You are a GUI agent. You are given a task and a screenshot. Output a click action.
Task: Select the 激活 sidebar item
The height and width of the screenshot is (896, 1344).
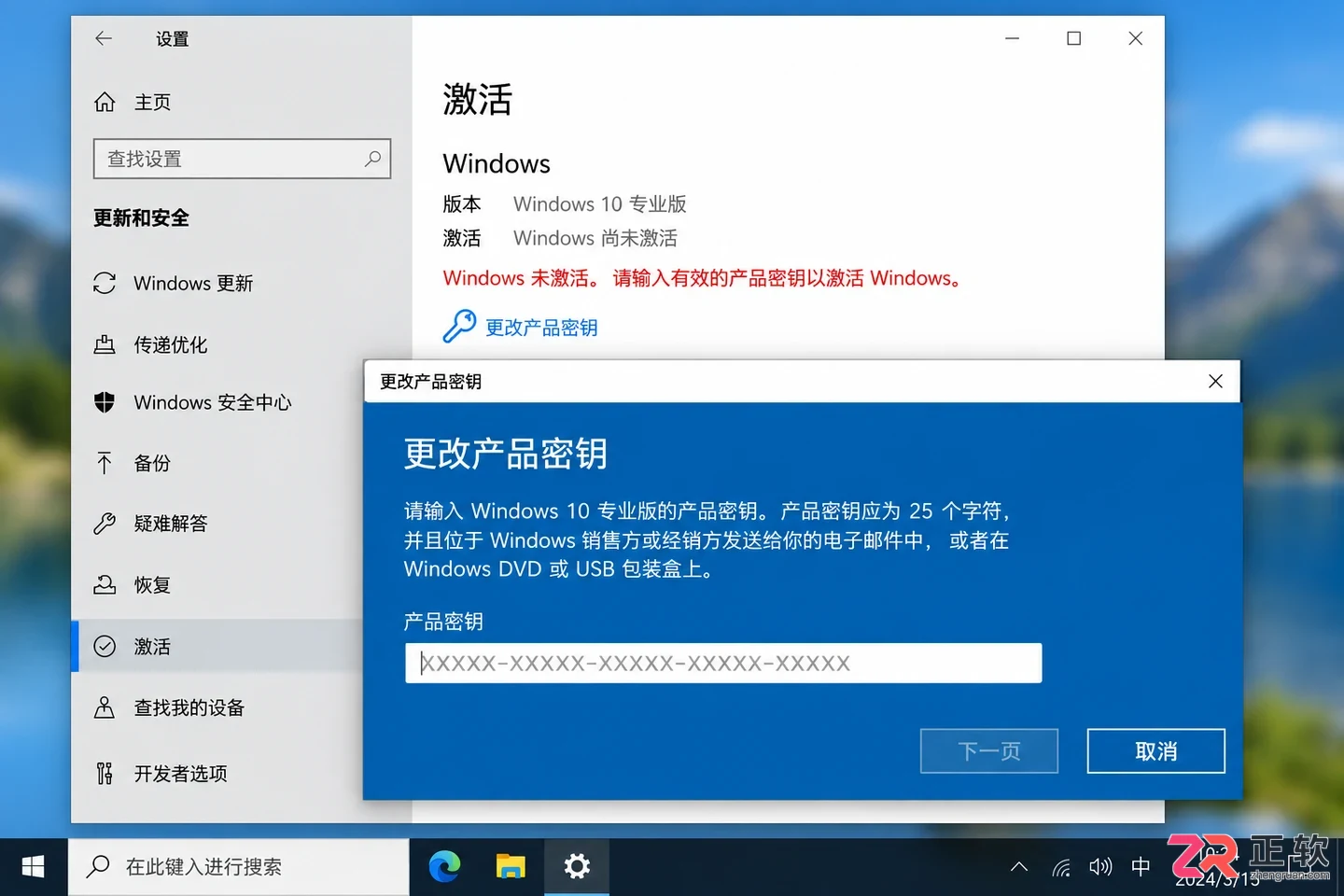click(x=217, y=646)
